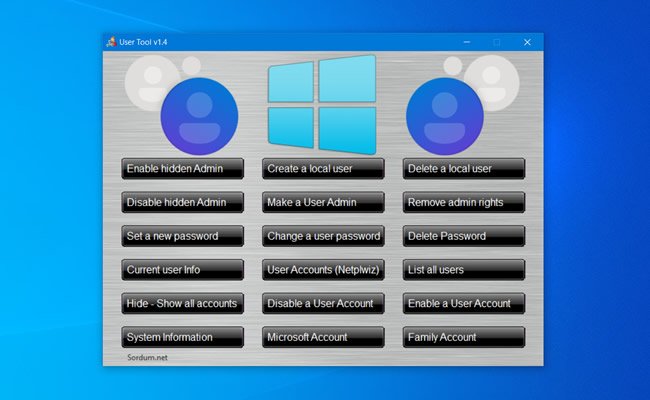The height and width of the screenshot is (400, 650).
Task: Choose Delete a local user
Action: (x=463, y=169)
